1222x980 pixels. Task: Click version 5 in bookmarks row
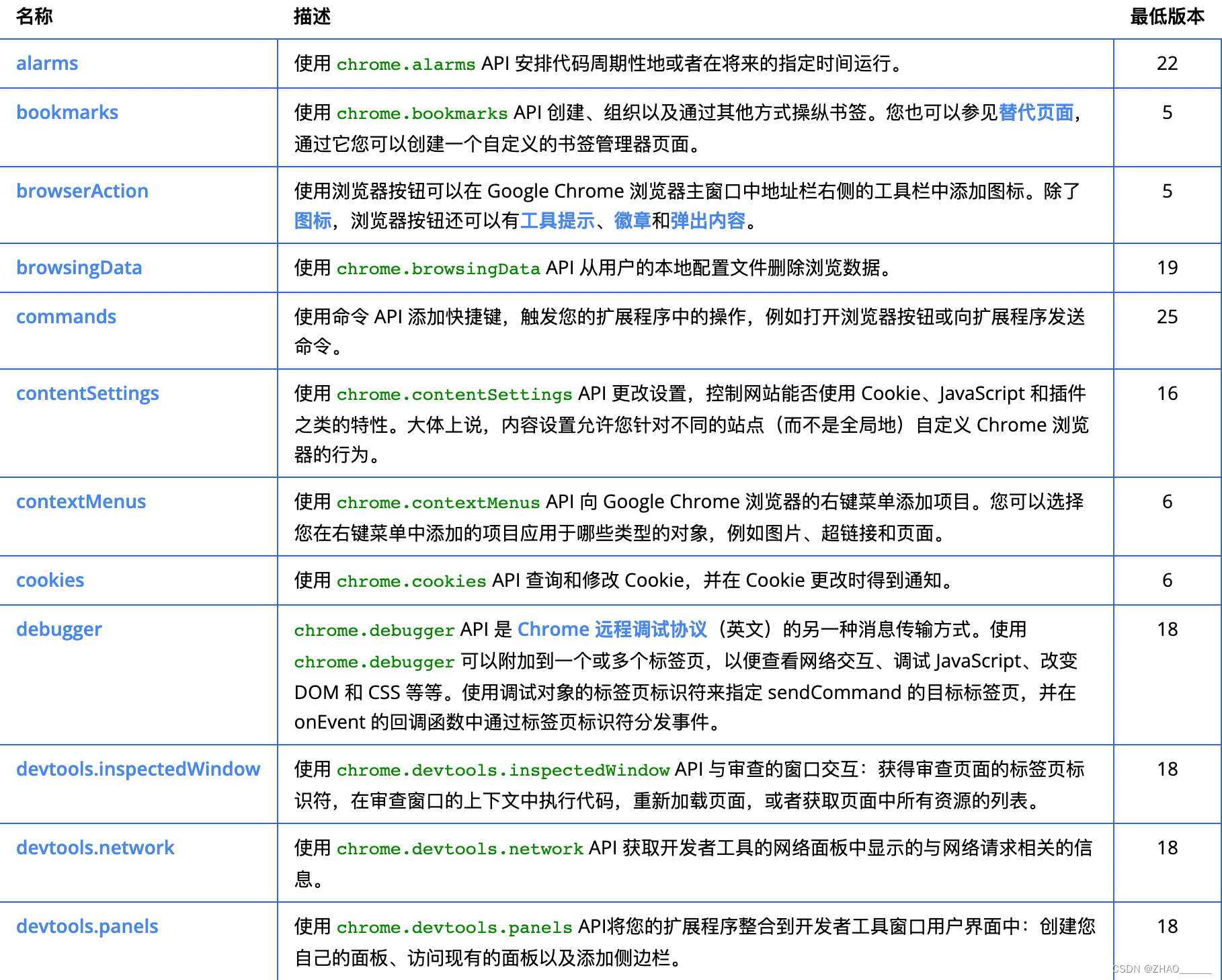[1168, 112]
